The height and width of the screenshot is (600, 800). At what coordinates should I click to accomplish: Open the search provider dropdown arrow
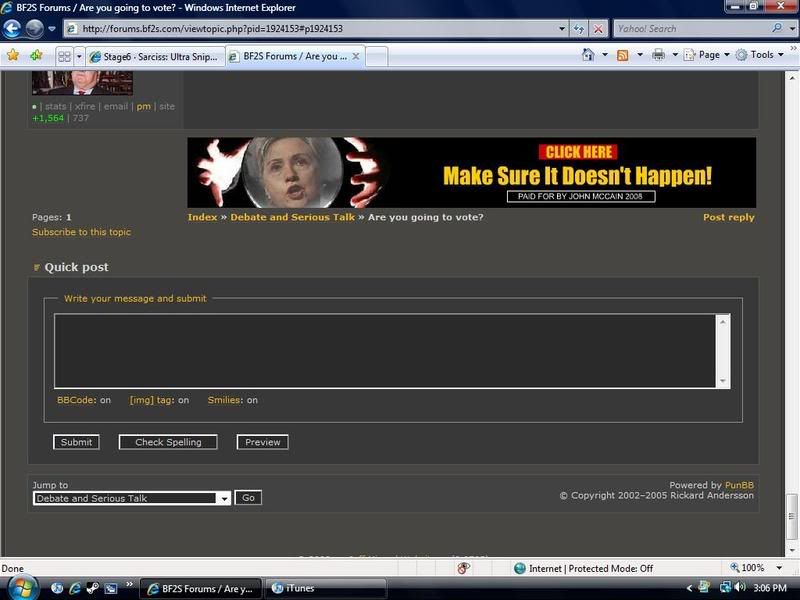click(791, 29)
